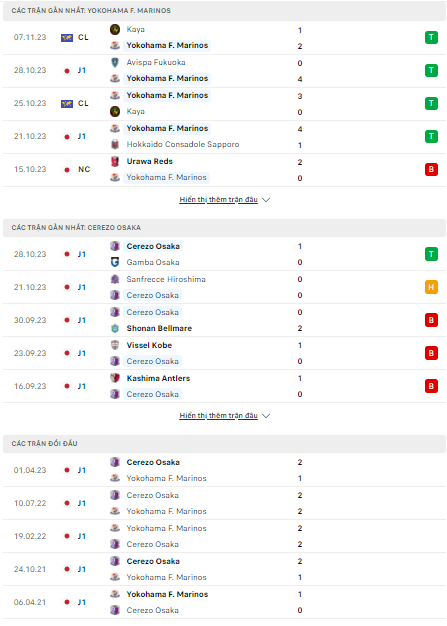This screenshot has height=626, width=447.
Task: Expand more Cerezo Osaka matches
Action: tap(218, 416)
